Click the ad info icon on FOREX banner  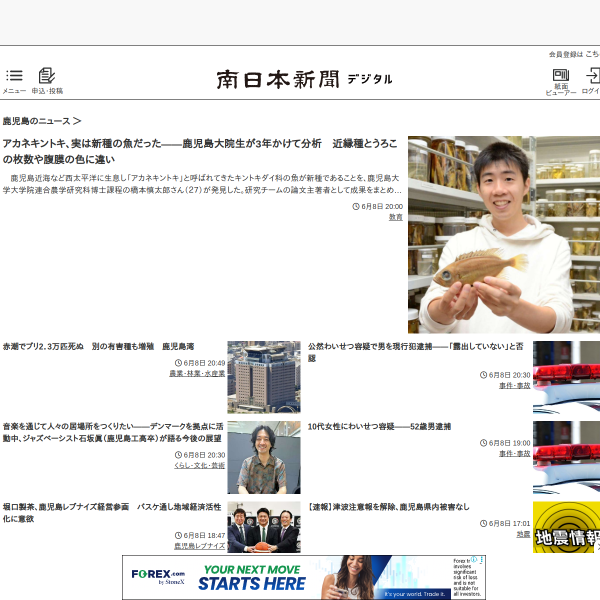click(474, 559)
